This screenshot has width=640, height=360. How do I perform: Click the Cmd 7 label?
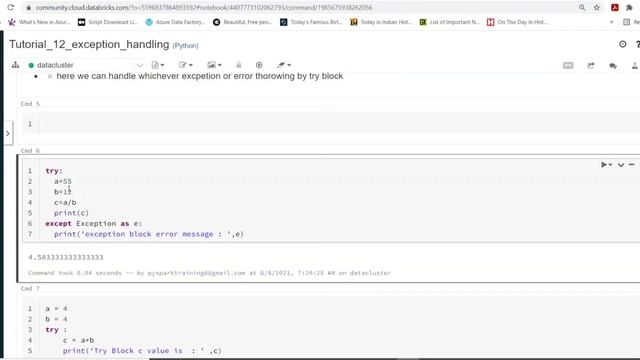30,289
